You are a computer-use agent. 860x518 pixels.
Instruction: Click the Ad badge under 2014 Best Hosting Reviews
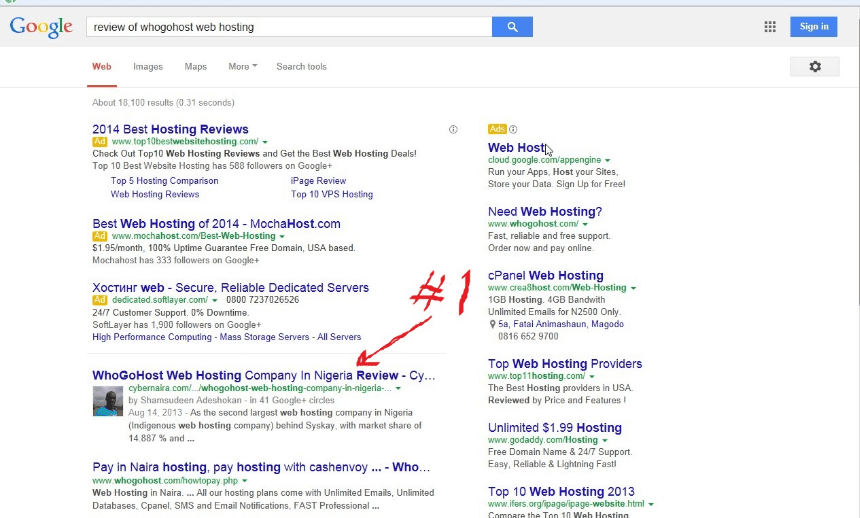tap(100, 142)
